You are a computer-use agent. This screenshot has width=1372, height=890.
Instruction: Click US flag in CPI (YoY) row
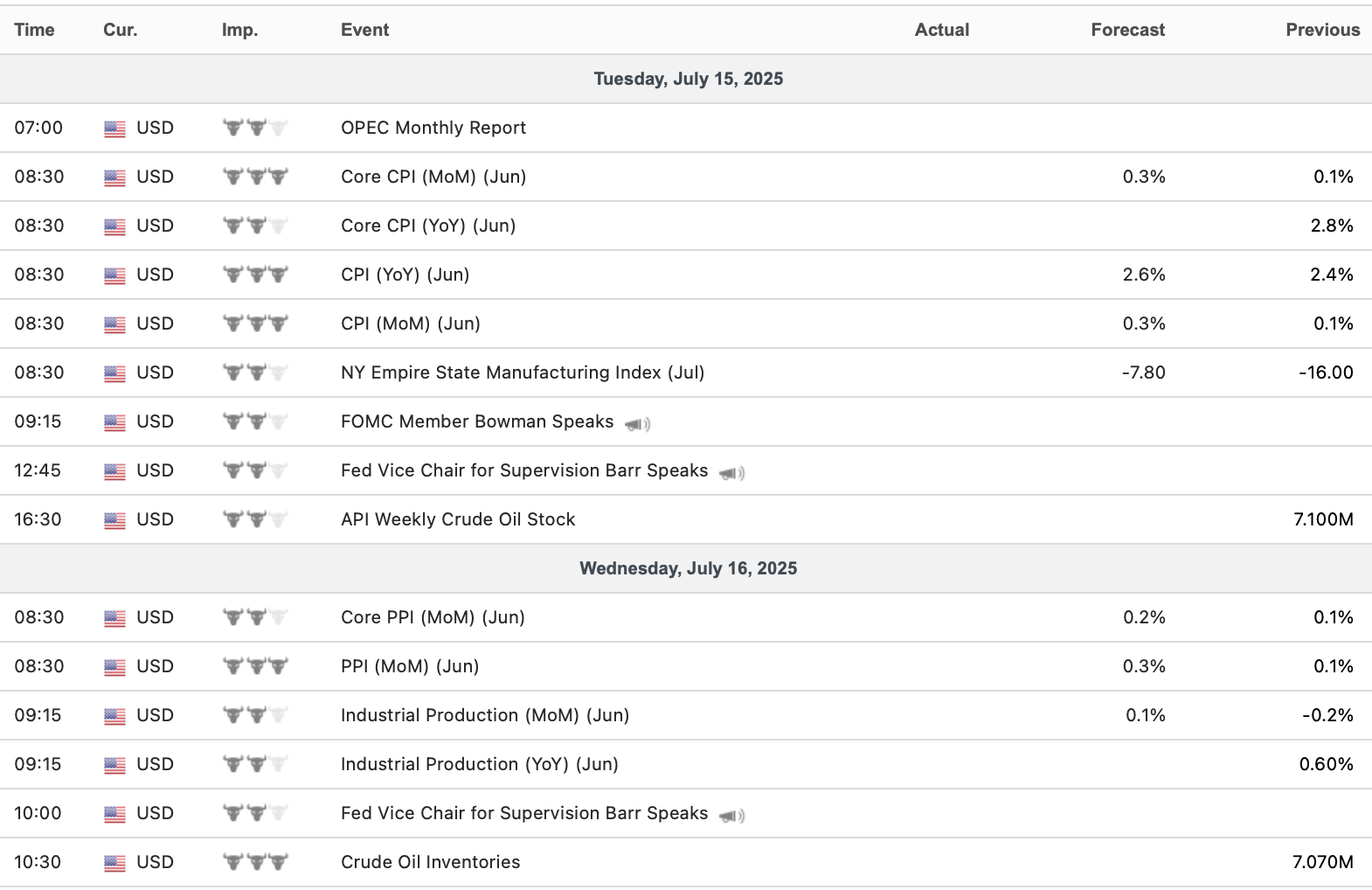pos(114,275)
